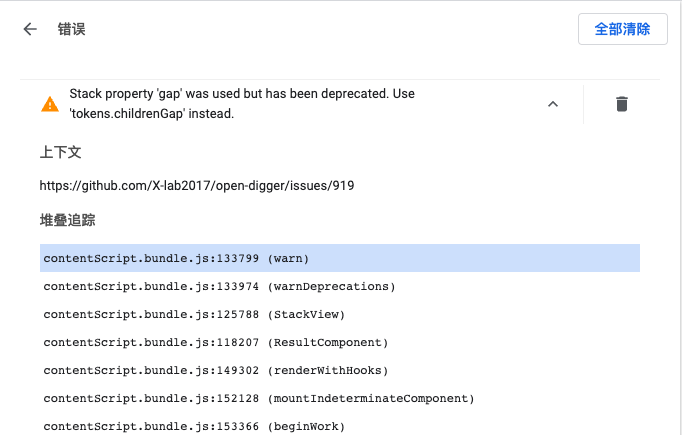Select the deprecated 'gap' warning message text
The image size is (682, 435).
(242, 104)
